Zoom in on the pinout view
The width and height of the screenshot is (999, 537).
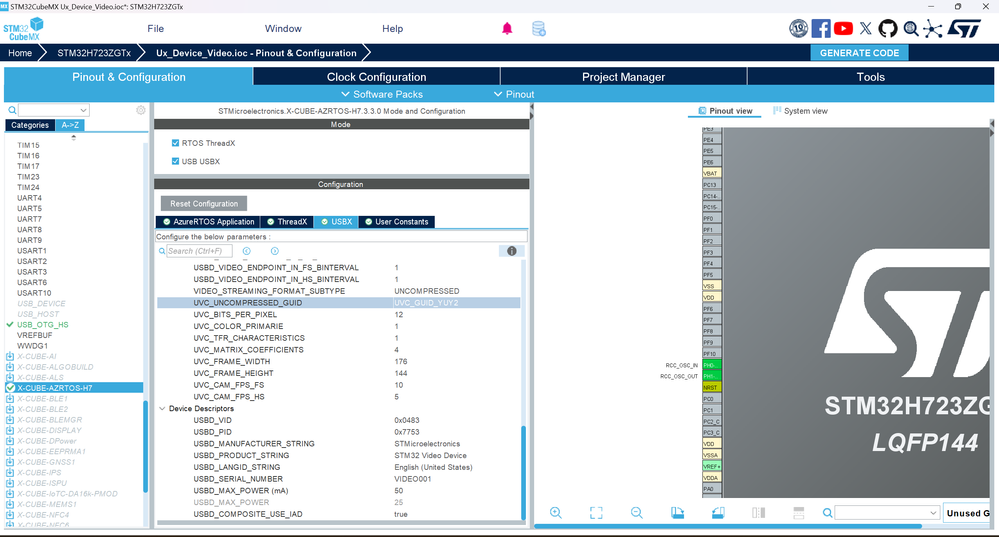556,513
